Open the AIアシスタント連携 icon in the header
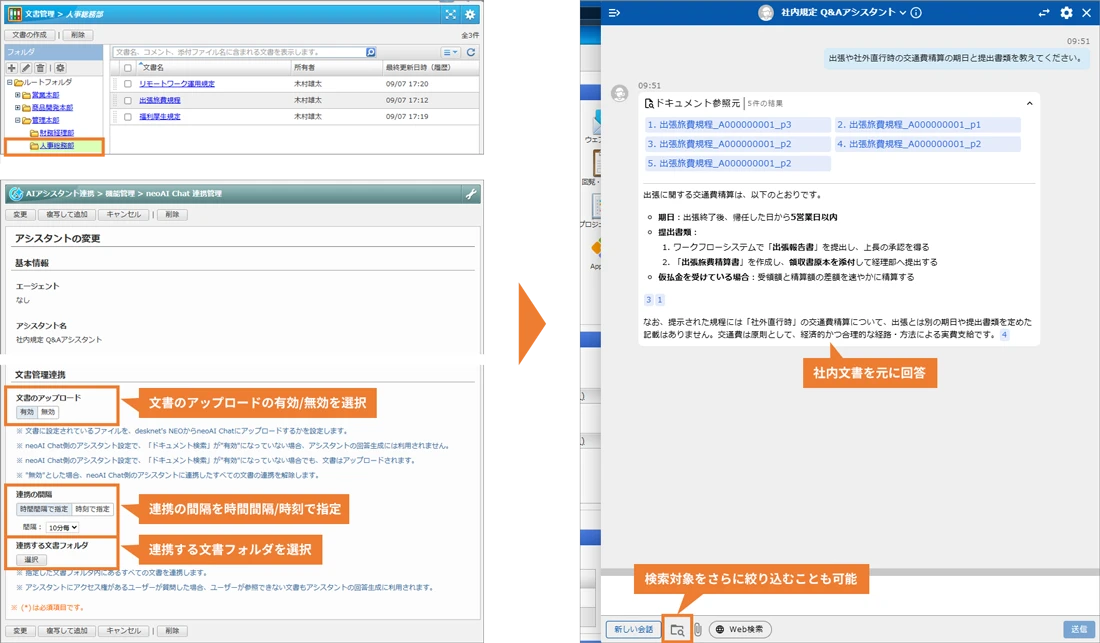1100x643 pixels. [x=15, y=194]
